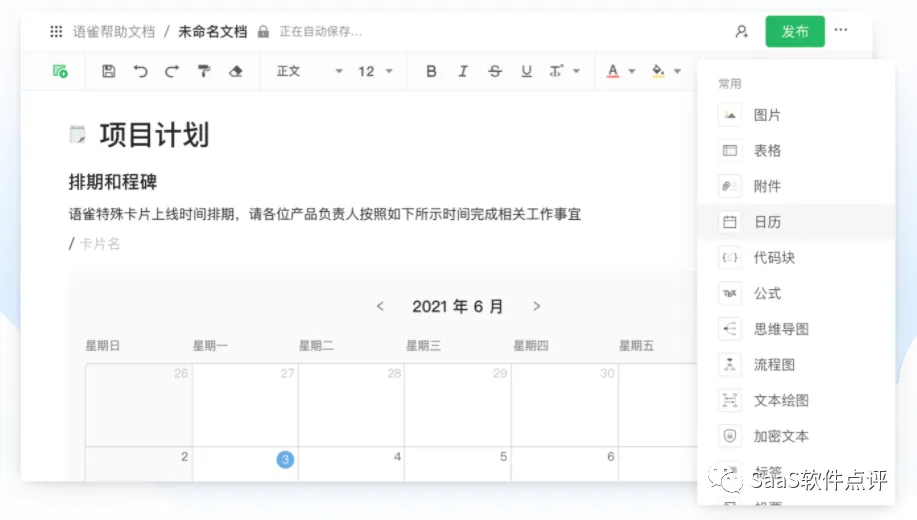
Task: Insert 日历 from the card menu
Action: (x=796, y=222)
